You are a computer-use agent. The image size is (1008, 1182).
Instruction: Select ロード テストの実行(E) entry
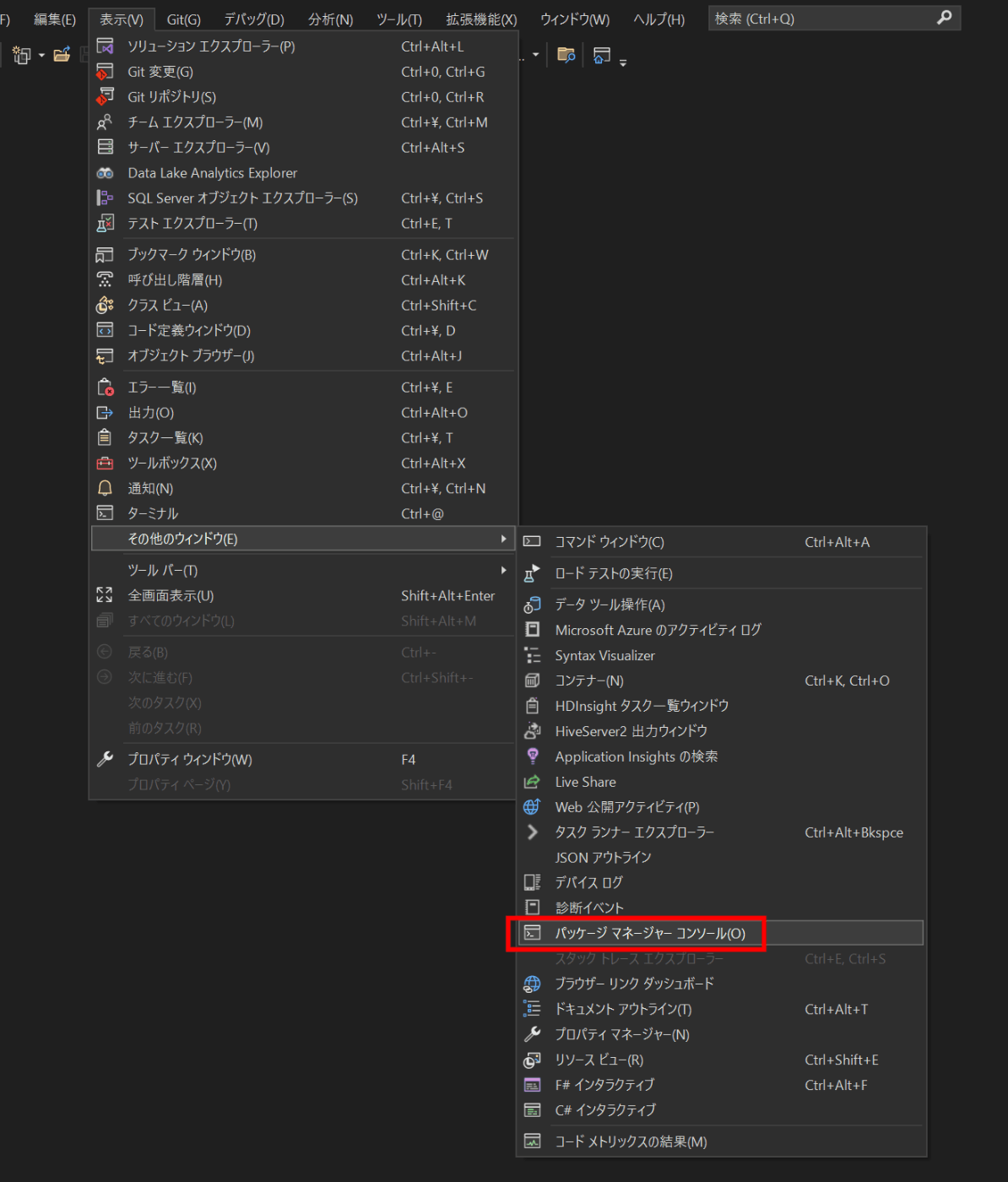pos(721,573)
